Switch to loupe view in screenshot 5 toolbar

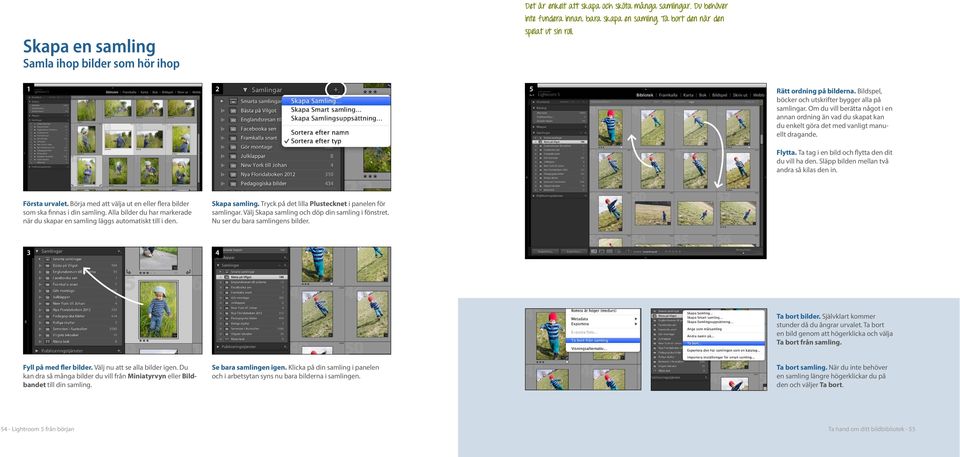[602, 251]
